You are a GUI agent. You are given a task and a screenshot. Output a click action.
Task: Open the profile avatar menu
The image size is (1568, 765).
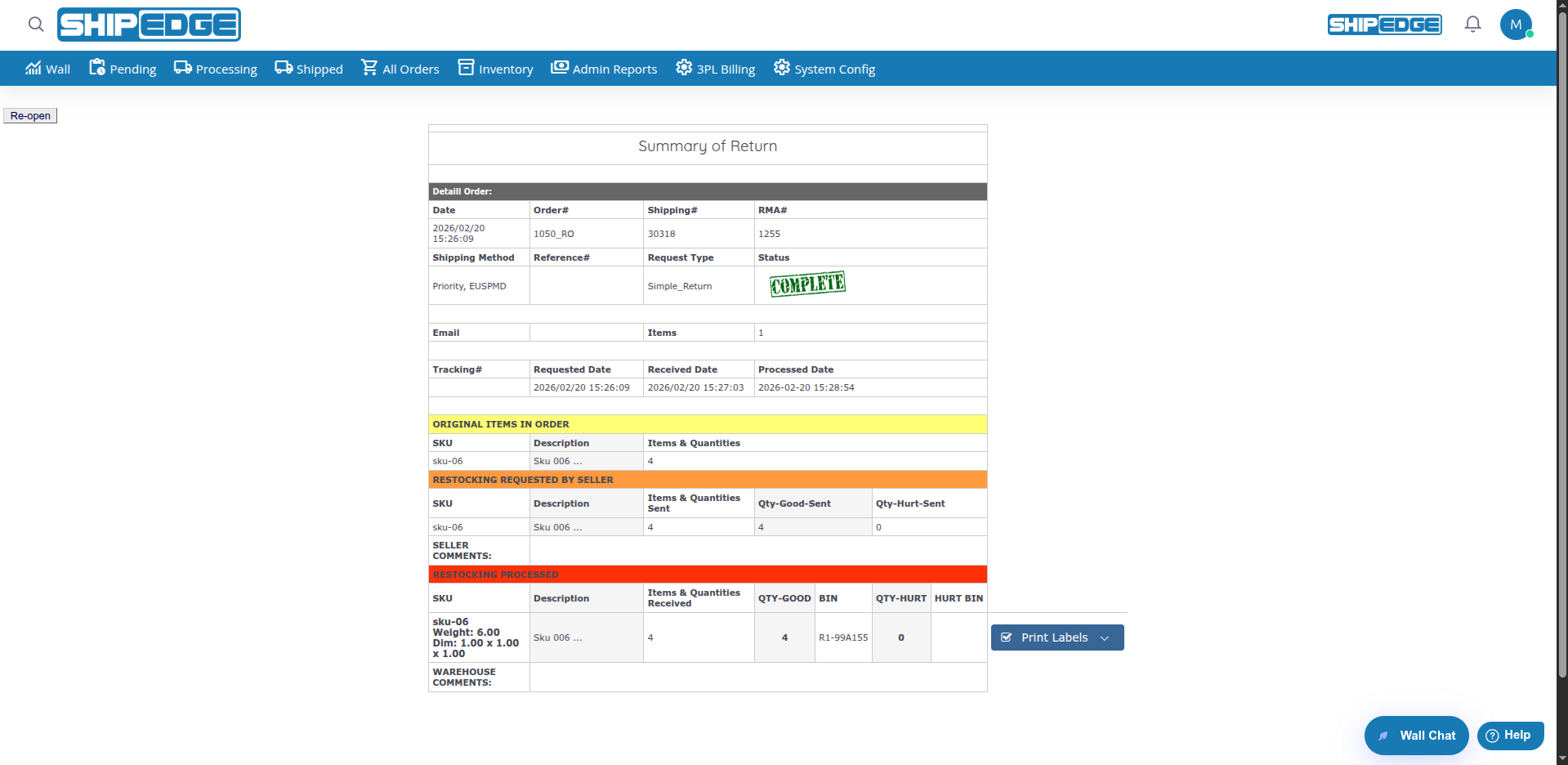(x=1517, y=24)
